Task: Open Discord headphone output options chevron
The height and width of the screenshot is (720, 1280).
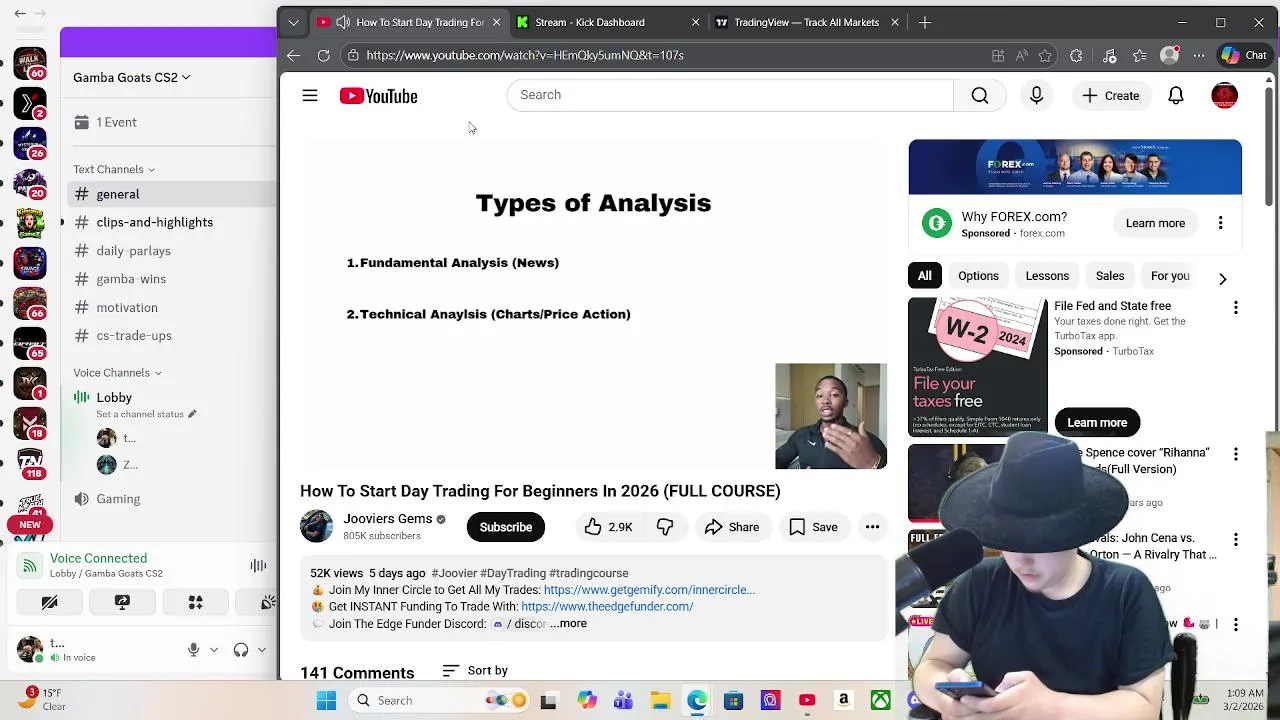Action: coord(261,650)
